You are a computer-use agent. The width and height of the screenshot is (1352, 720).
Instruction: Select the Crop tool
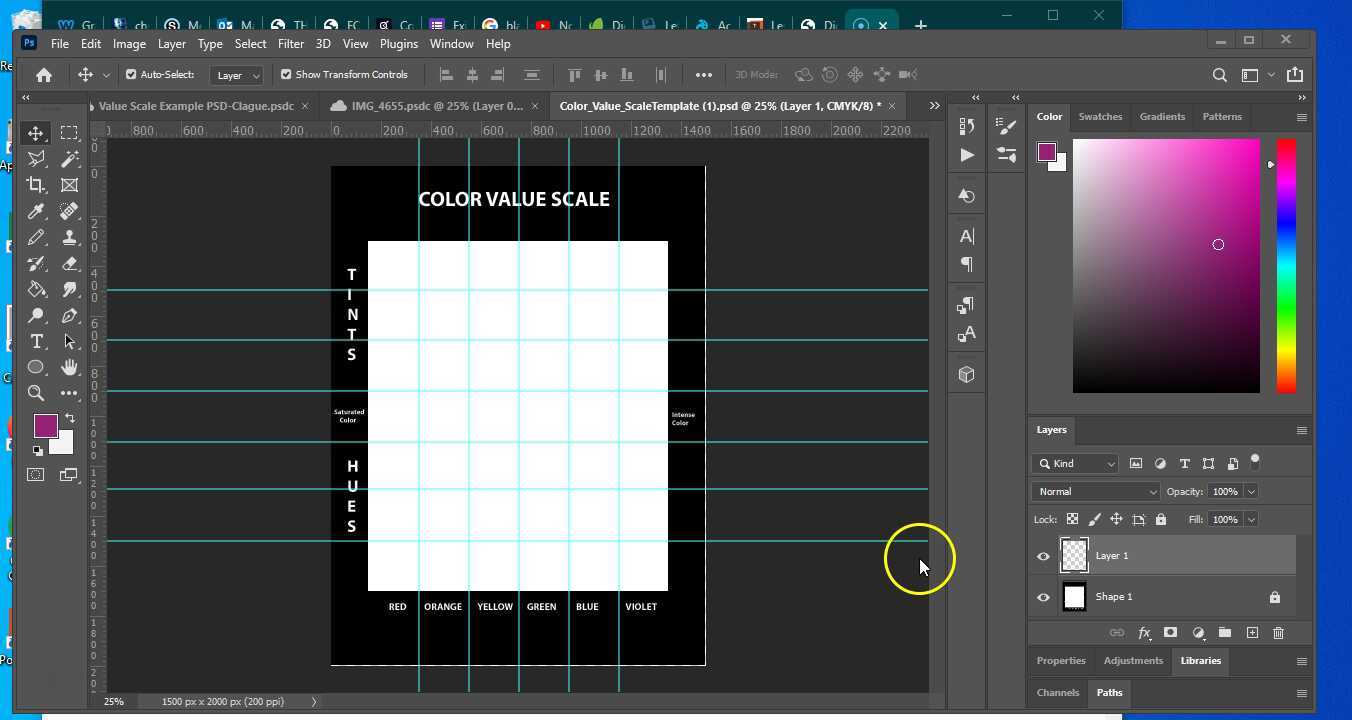[36, 185]
